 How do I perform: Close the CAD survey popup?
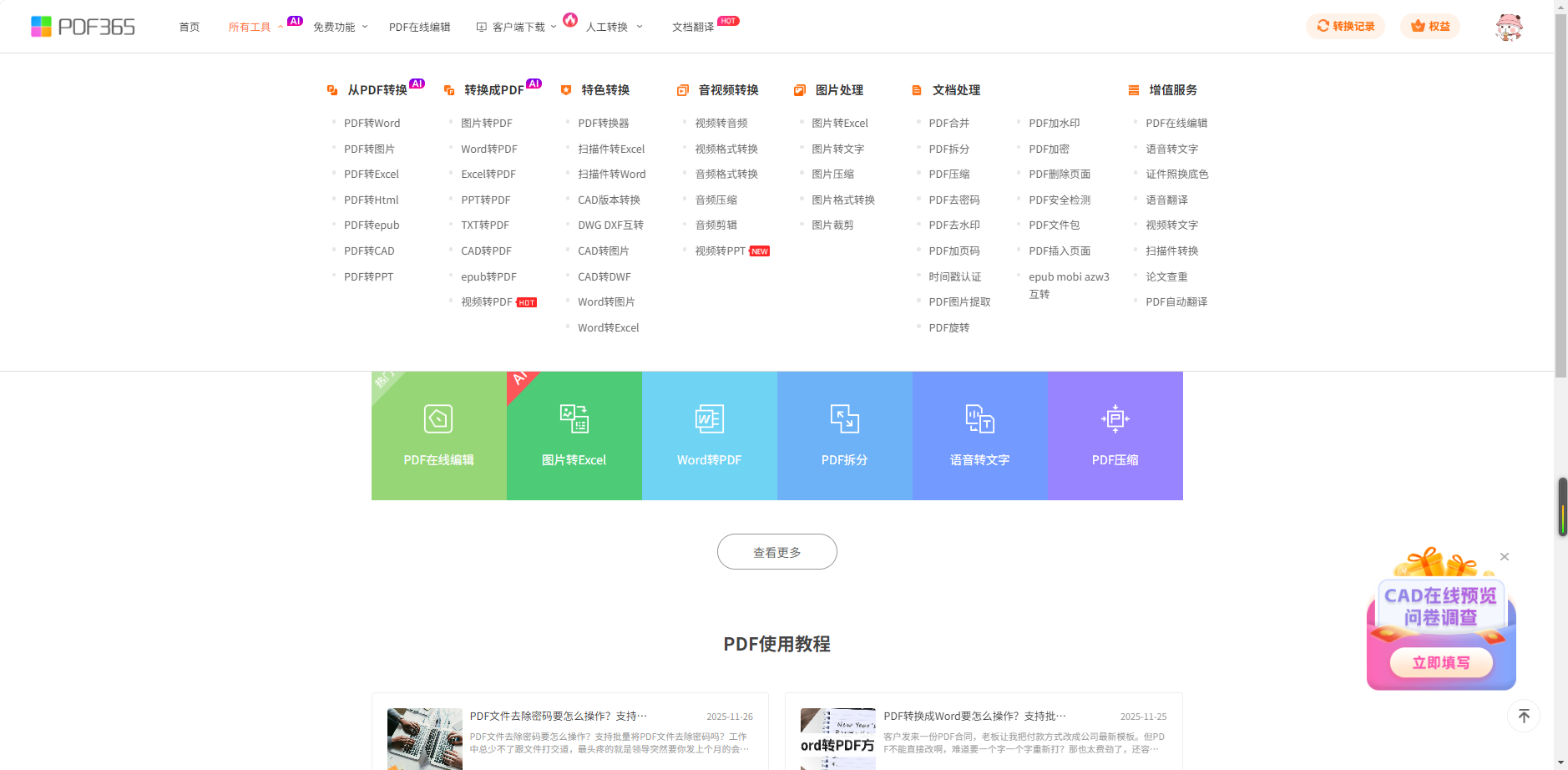[1504, 557]
